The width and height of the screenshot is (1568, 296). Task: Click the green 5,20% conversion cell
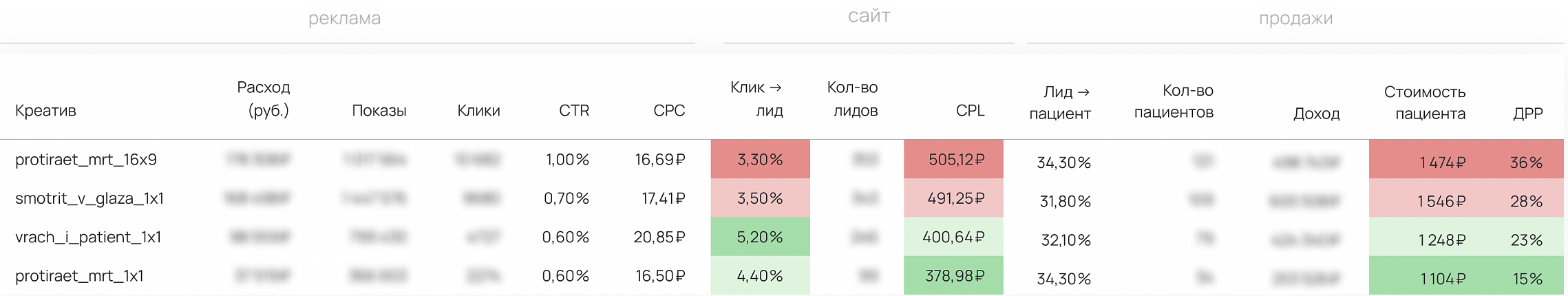pos(760,237)
